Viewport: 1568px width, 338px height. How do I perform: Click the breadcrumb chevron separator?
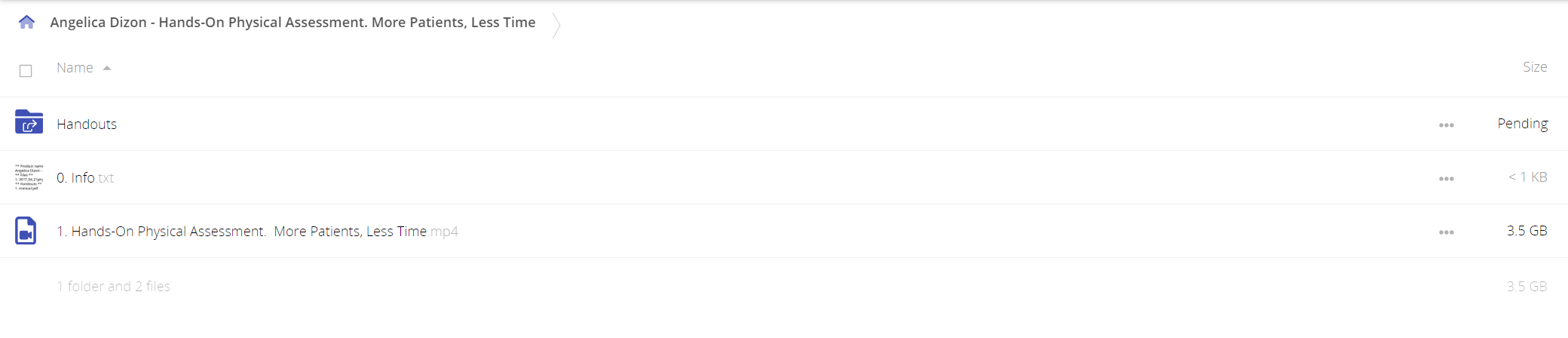[x=556, y=25]
